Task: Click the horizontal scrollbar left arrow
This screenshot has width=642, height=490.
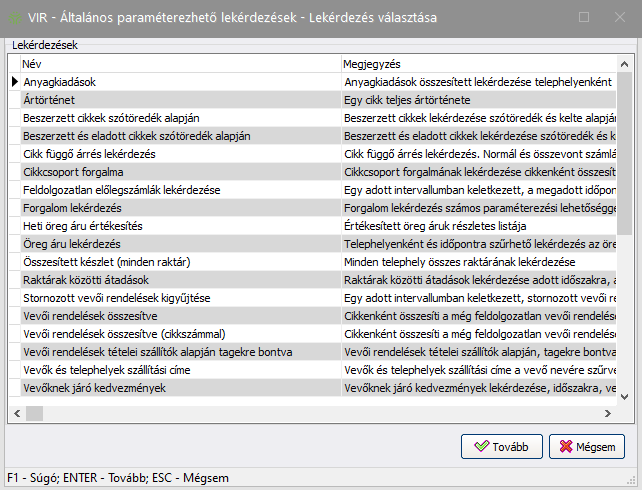Action: (17, 413)
